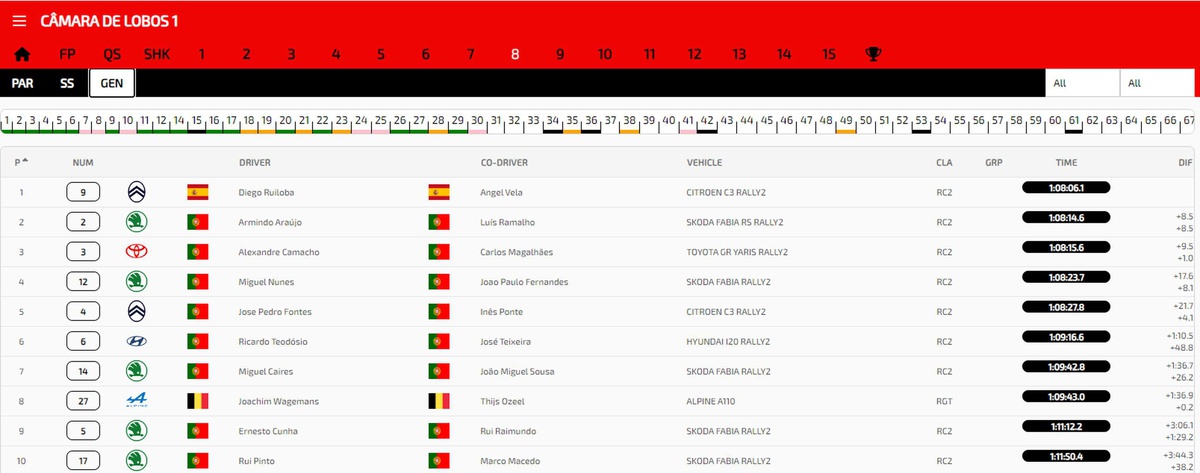The width and height of the screenshot is (1200, 473).
Task: Click Alpine logo in Joachim Wagemans row
Action: pos(137,401)
